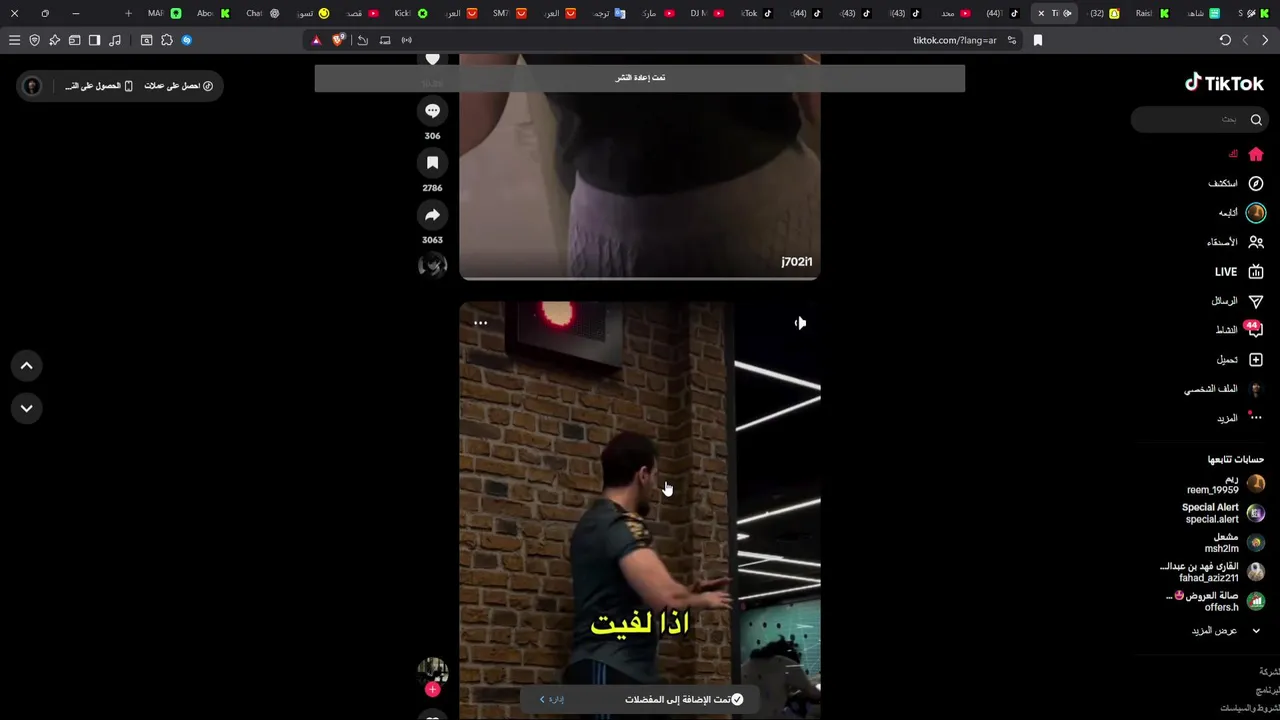Reload the page with refresh icon
1280x720 pixels.
(x=1225, y=40)
